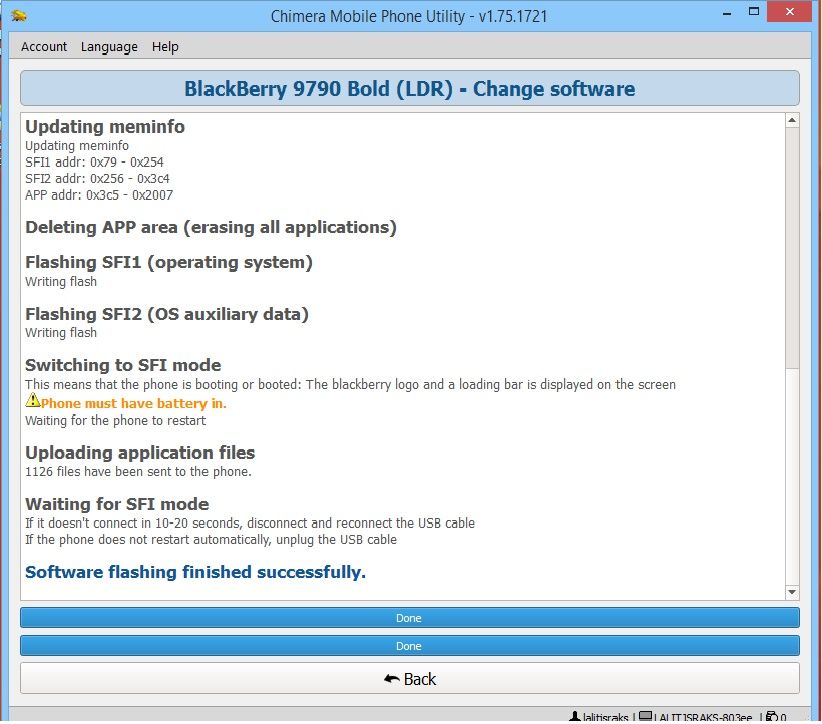Click 'Deleting APP area' heading
This screenshot has width=822, height=724.
(211, 228)
